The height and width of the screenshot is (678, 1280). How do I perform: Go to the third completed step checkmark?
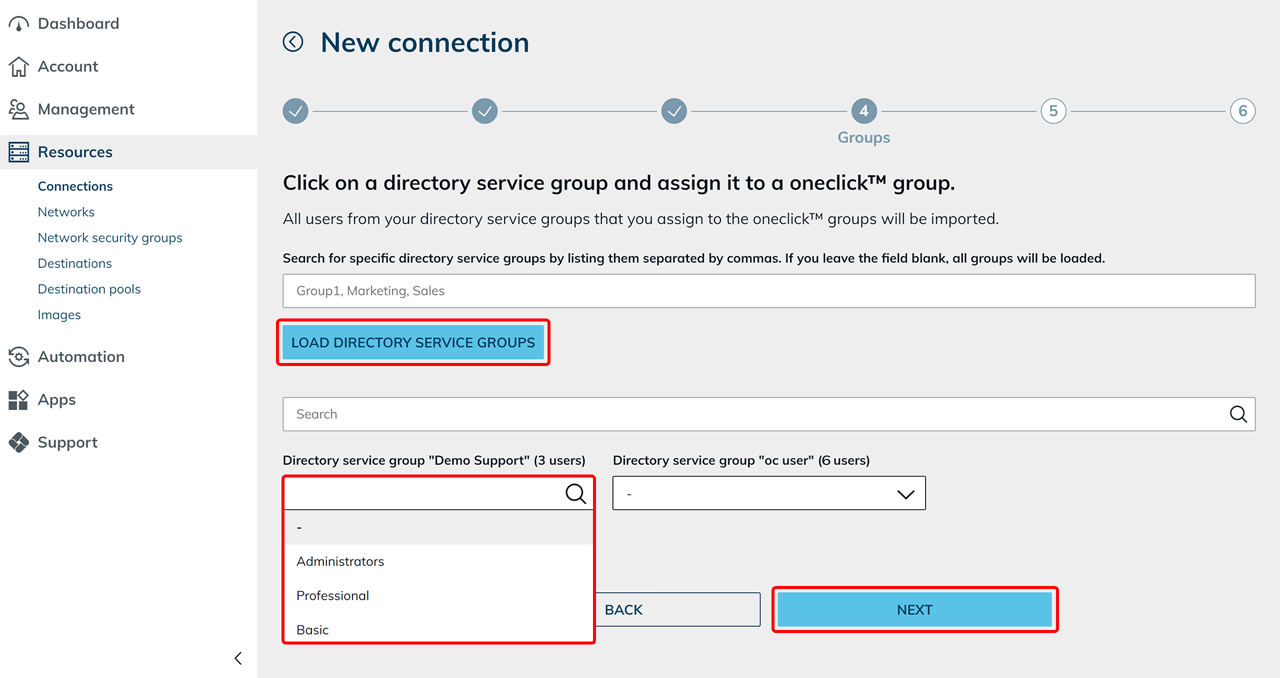click(674, 111)
